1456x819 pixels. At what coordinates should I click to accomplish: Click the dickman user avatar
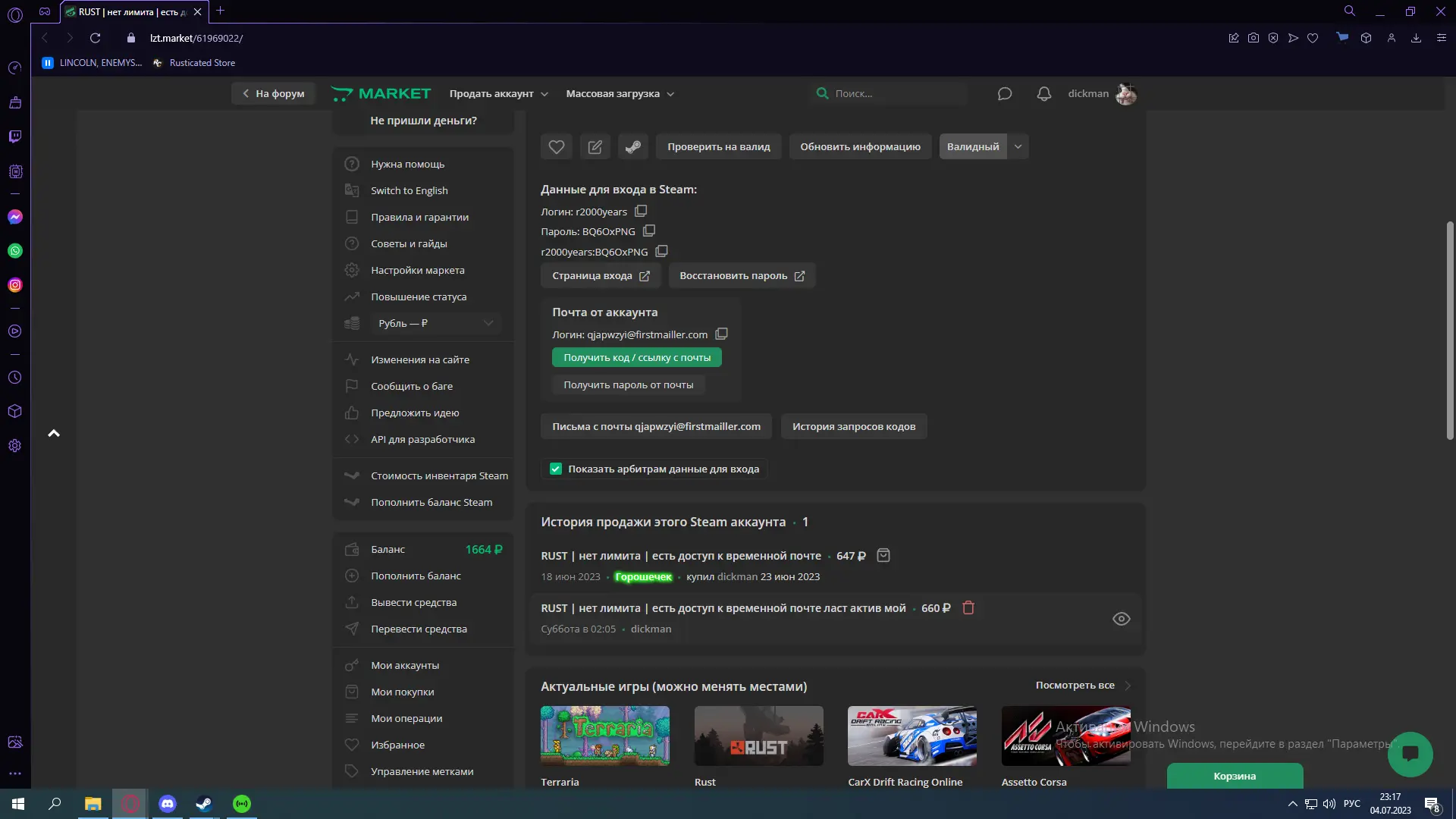point(1126,94)
